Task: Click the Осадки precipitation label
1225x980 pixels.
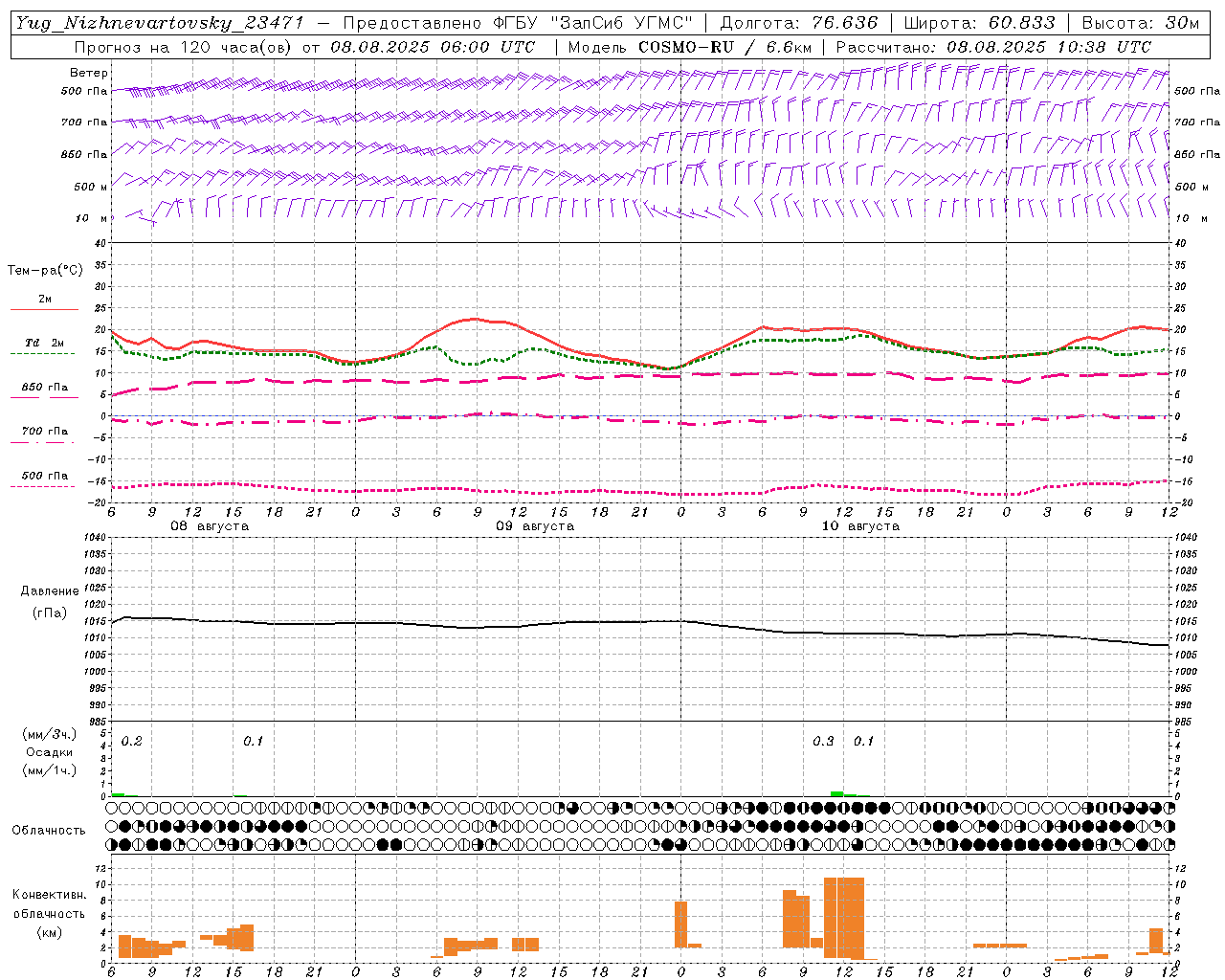Action: coord(50,752)
